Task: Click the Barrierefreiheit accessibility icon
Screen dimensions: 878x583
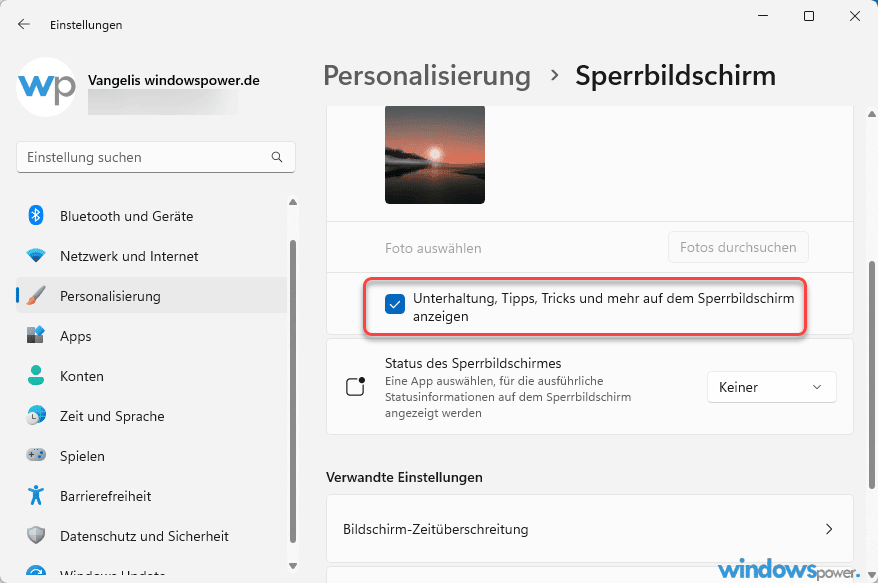Action: tap(36, 495)
